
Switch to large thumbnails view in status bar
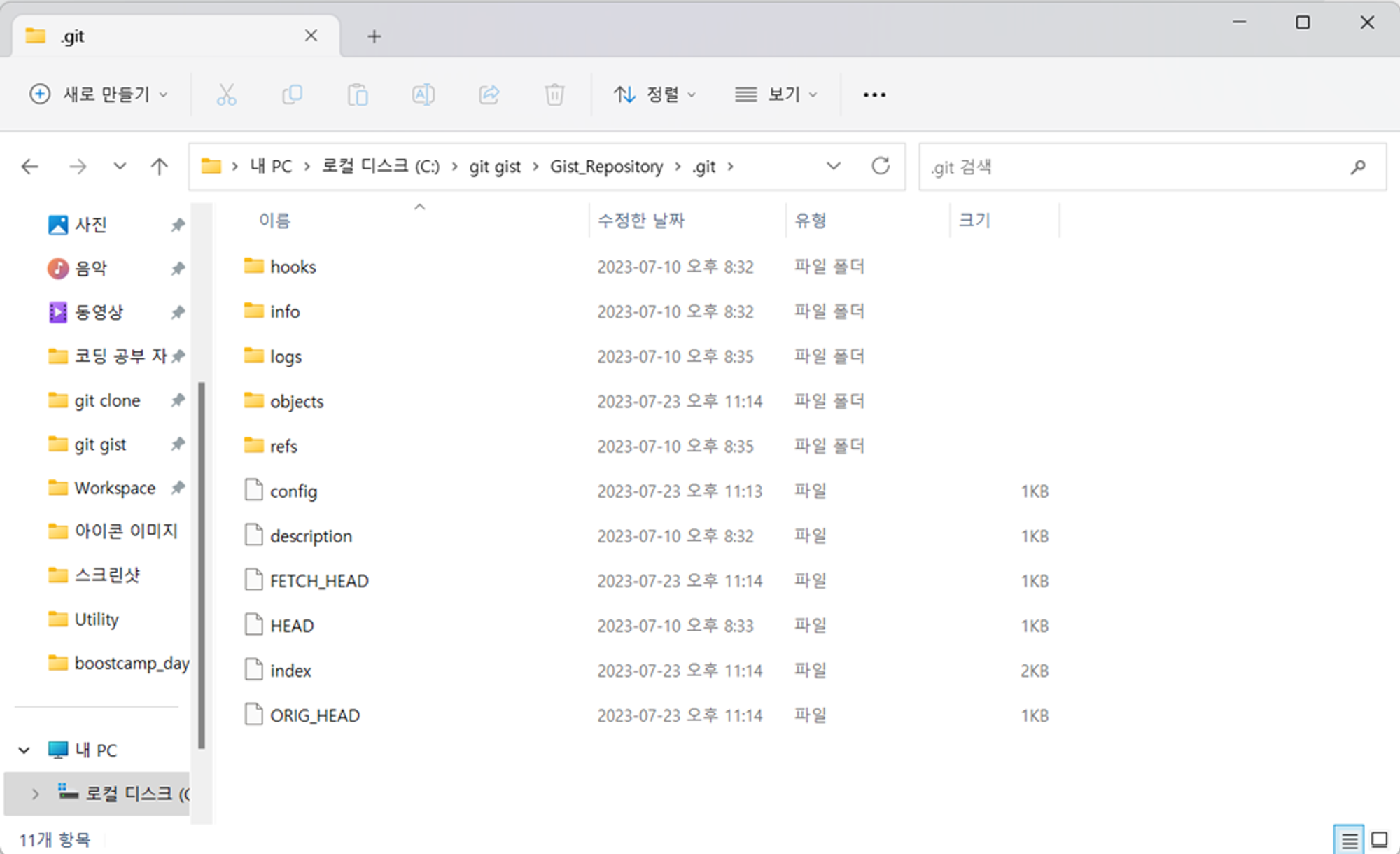(x=1379, y=839)
